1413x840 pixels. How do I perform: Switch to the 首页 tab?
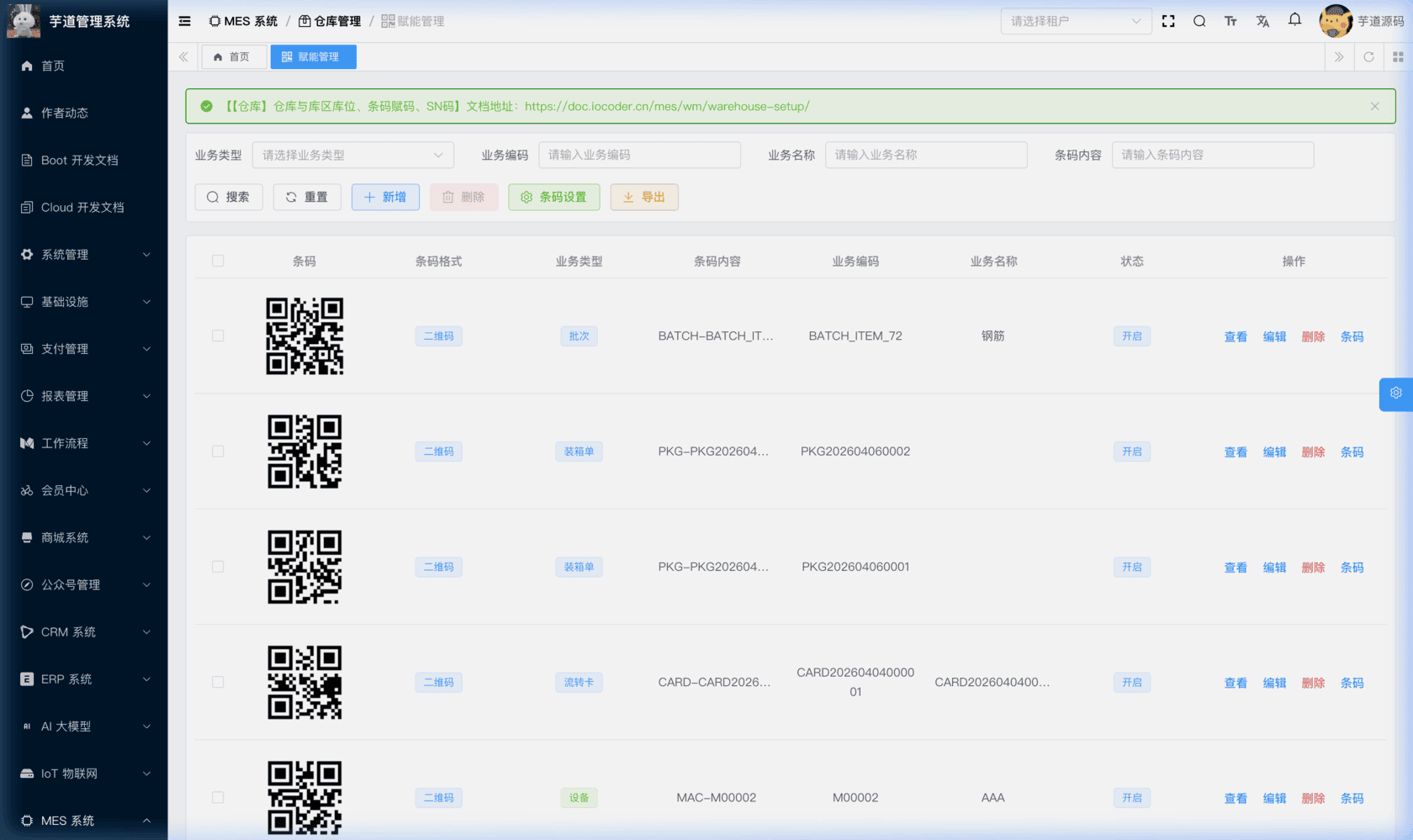234,56
